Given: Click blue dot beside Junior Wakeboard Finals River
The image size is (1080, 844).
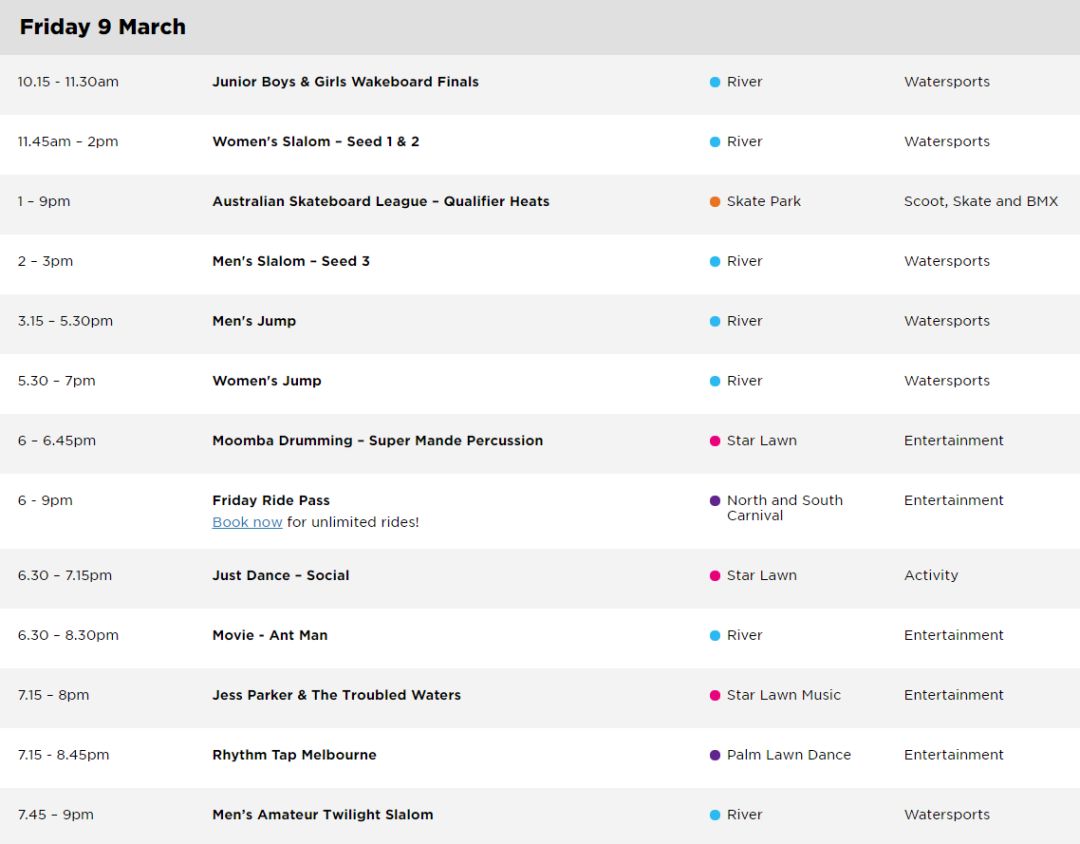Looking at the screenshot, I should (715, 82).
